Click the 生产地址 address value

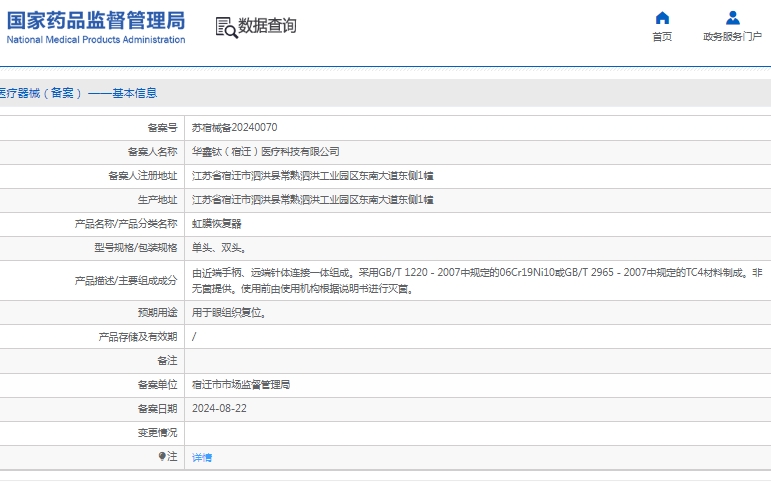(x=313, y=200)
